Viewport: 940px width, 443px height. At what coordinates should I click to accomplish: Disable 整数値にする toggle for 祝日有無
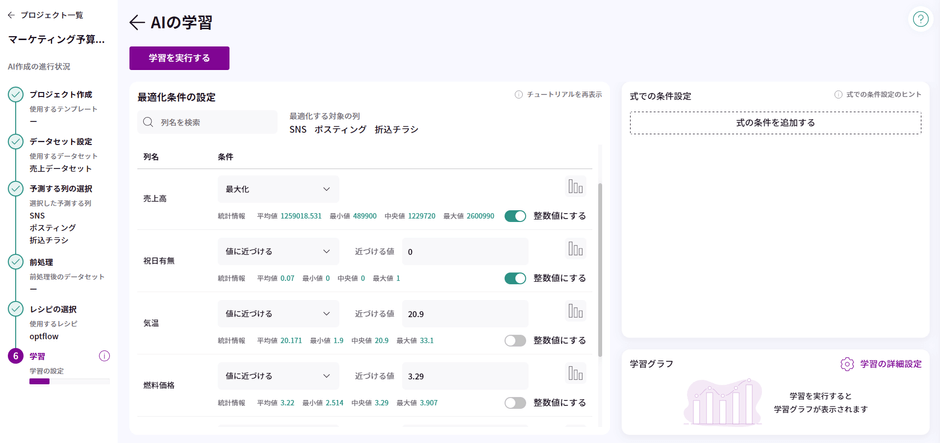515,278
